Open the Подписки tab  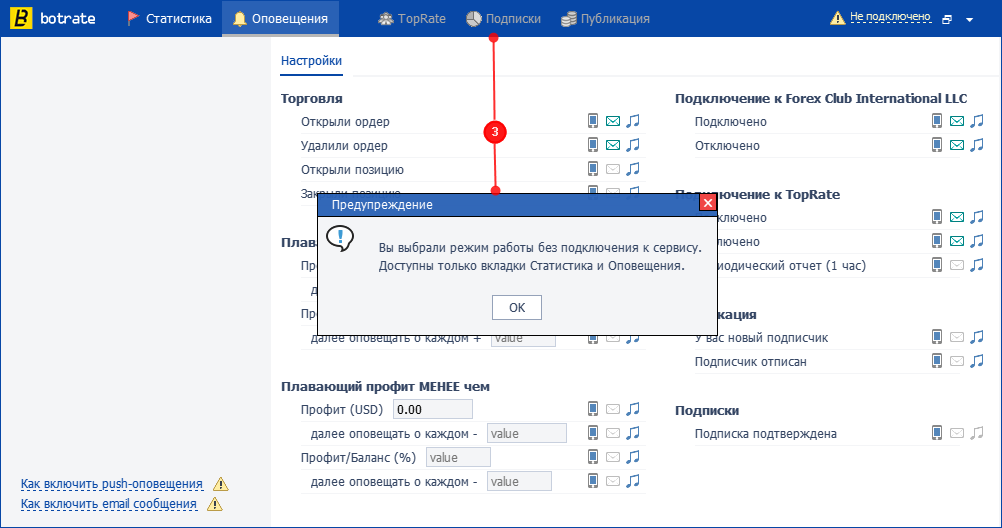(x=504, y=19)
